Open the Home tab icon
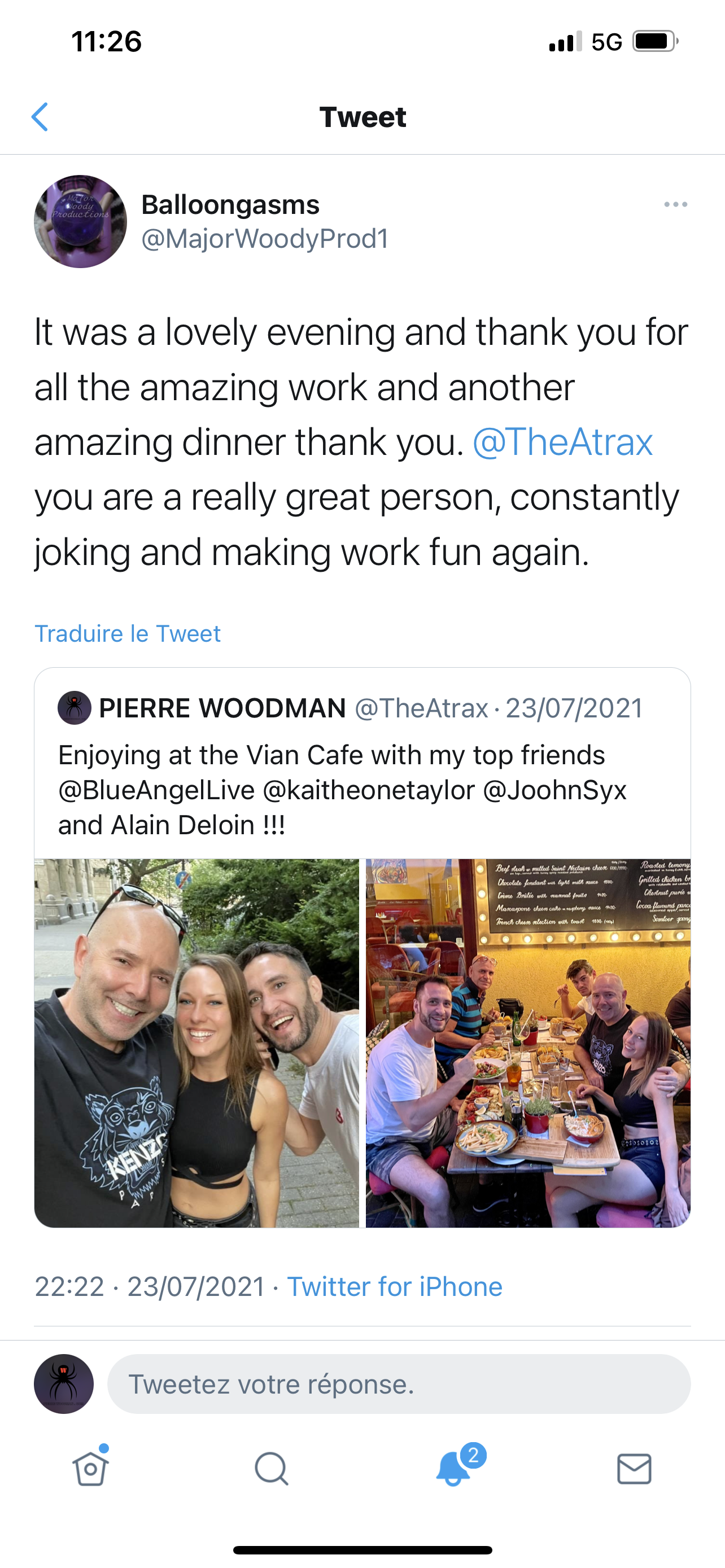 coord(91,1468)
